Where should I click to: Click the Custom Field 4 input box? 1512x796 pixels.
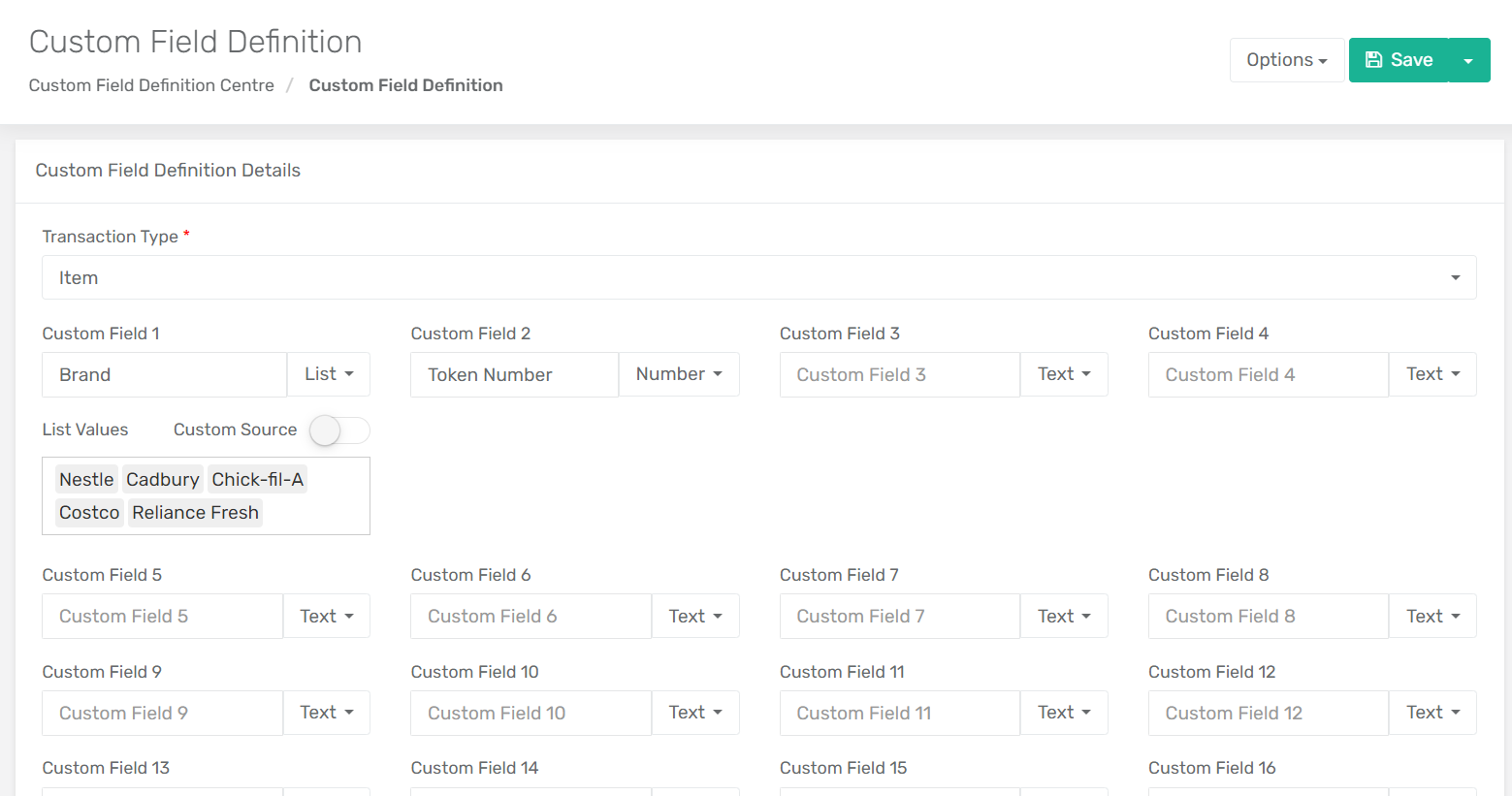[1268, 374]
